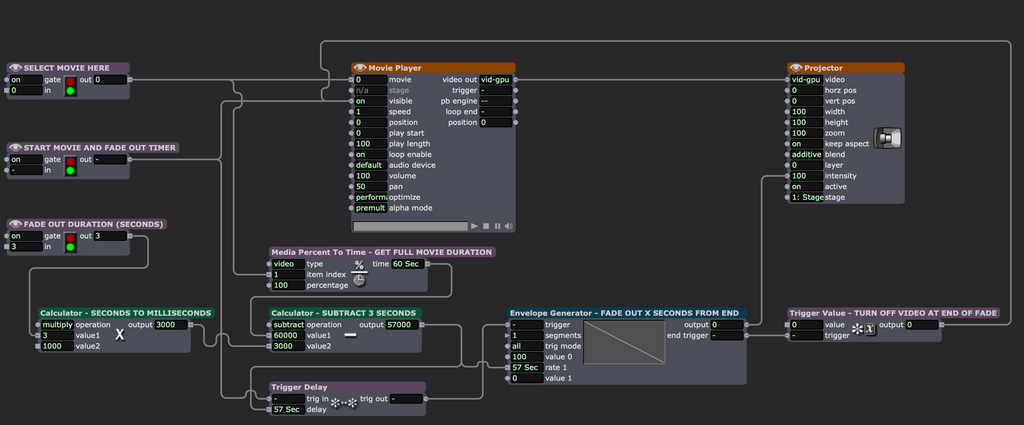Click the Movie Player volume value field
Viewport: 1024px width, 425px height.
pyautogui.click(x=370, y=176)
